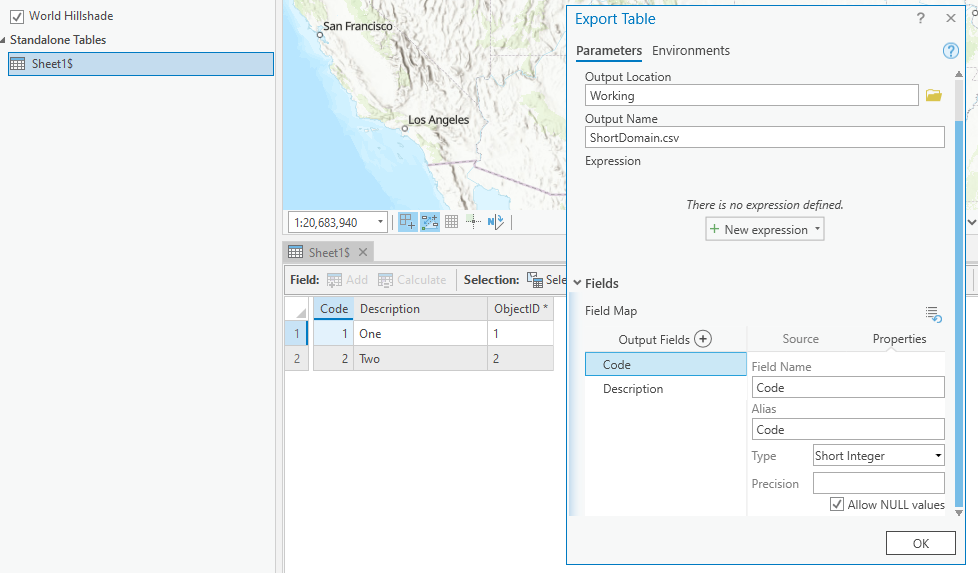
Task: Click the Add field icon
Action: (334, 280)
